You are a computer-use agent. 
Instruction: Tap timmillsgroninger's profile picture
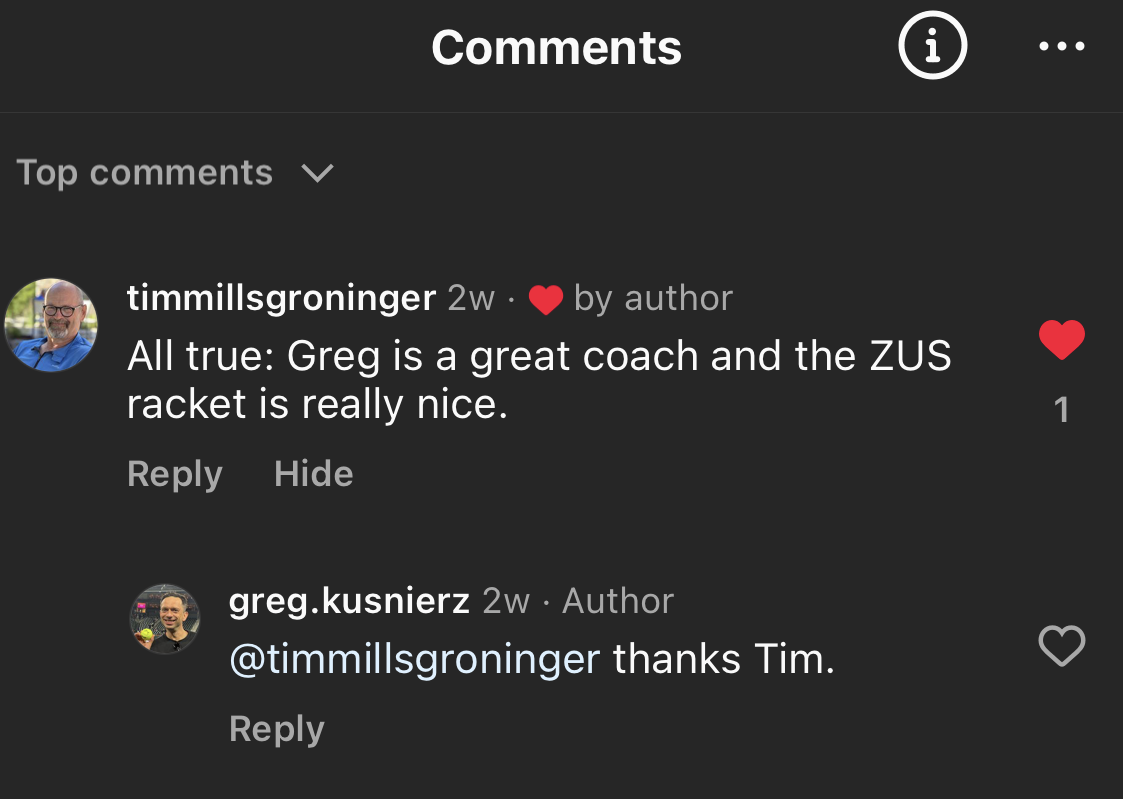pos(51,325)
